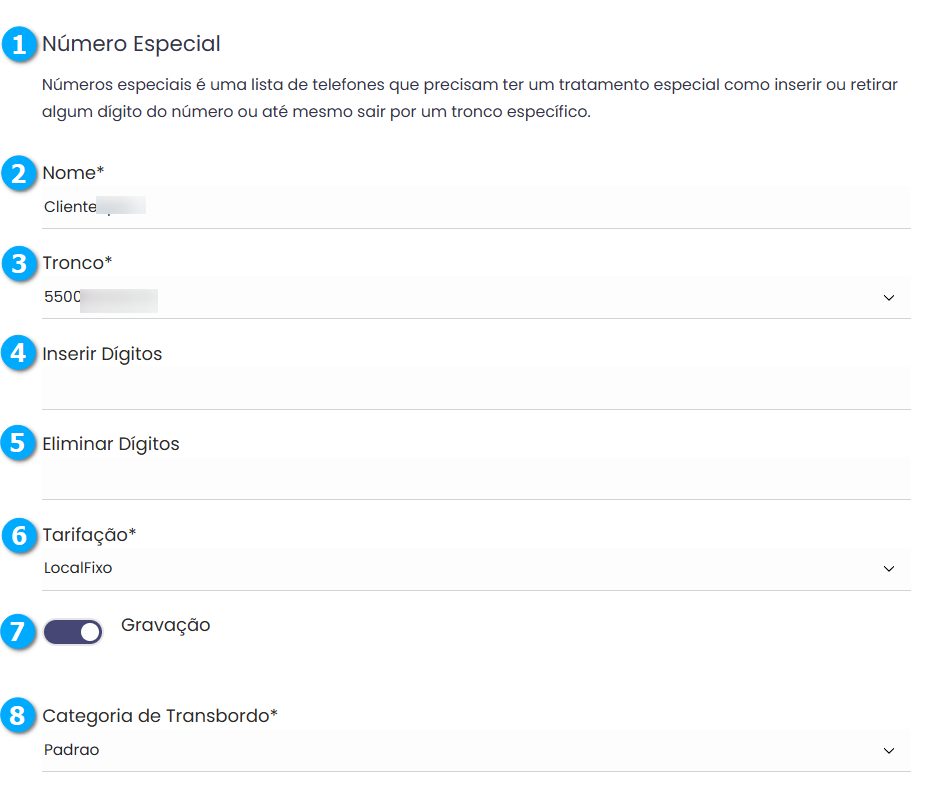The image size is (928, 791).
Task: Focus the Eliminar Dígitos input field
Action: point(475,478)
